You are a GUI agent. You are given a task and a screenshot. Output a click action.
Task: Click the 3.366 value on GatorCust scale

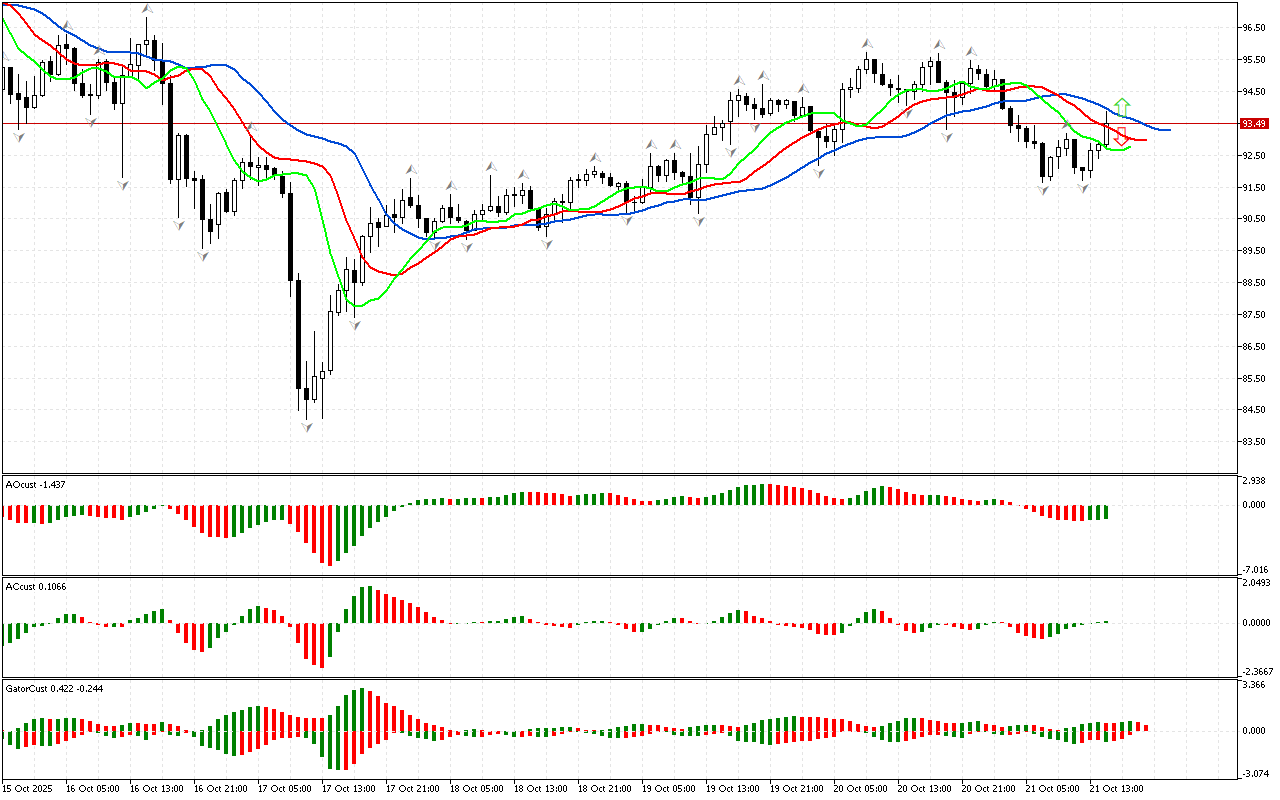click(1254, 686)
